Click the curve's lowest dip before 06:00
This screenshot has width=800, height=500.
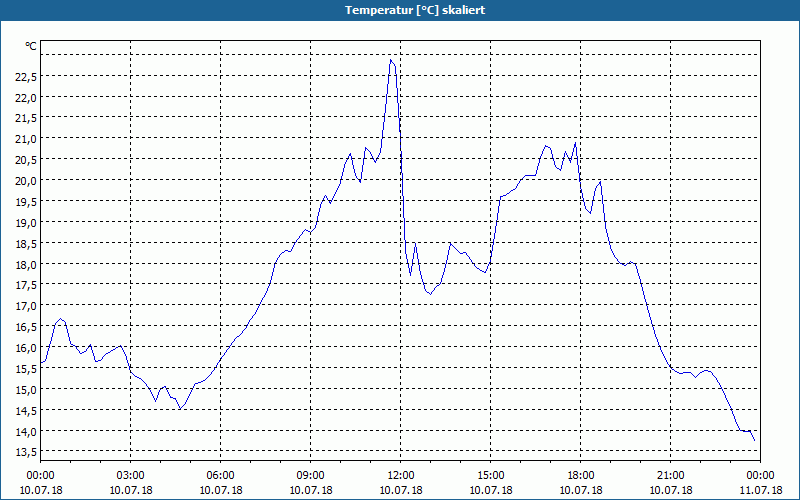[x=180, y=409]
